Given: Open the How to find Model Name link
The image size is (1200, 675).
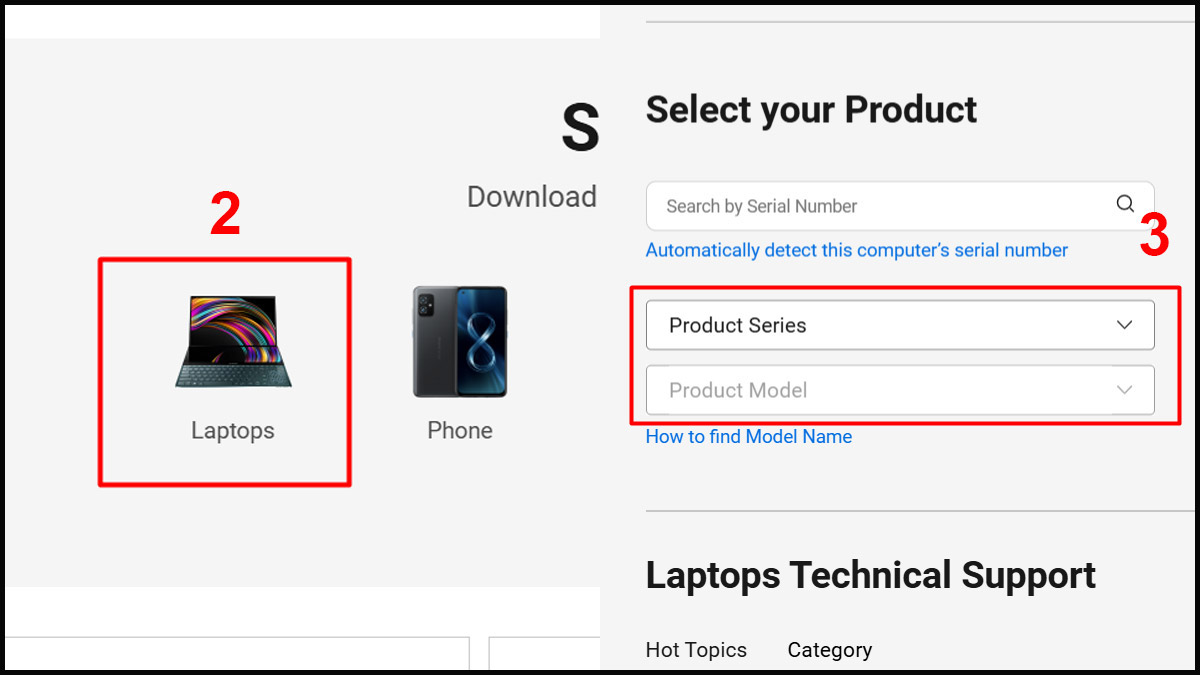Looking at the screenshot, I should (x=748, y=436).
